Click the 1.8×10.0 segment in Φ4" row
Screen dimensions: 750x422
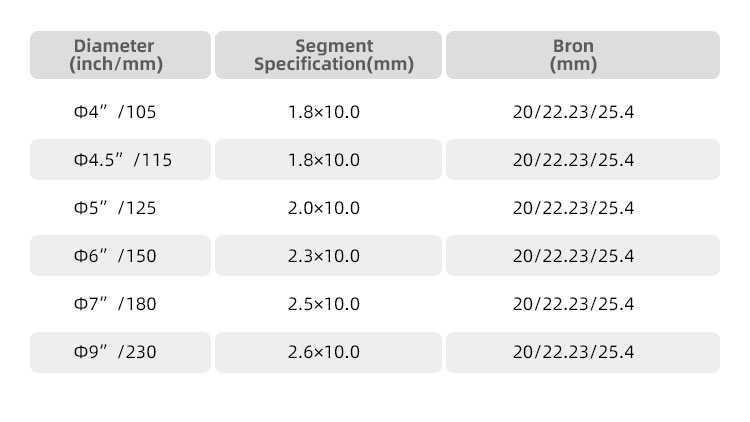[324, 112]
